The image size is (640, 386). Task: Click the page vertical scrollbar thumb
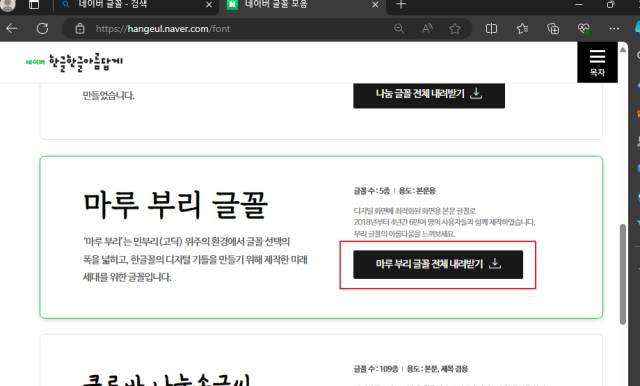[623, 274]
